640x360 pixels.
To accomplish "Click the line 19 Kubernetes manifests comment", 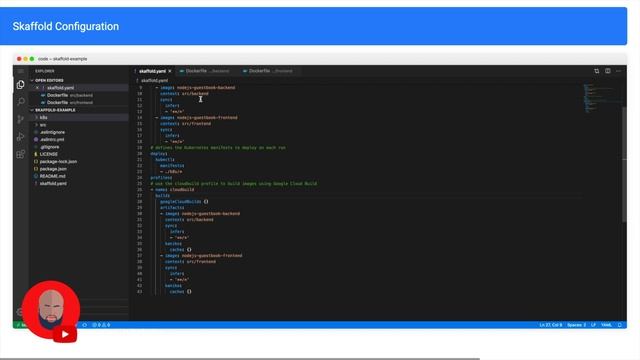I will coord(218,148).
